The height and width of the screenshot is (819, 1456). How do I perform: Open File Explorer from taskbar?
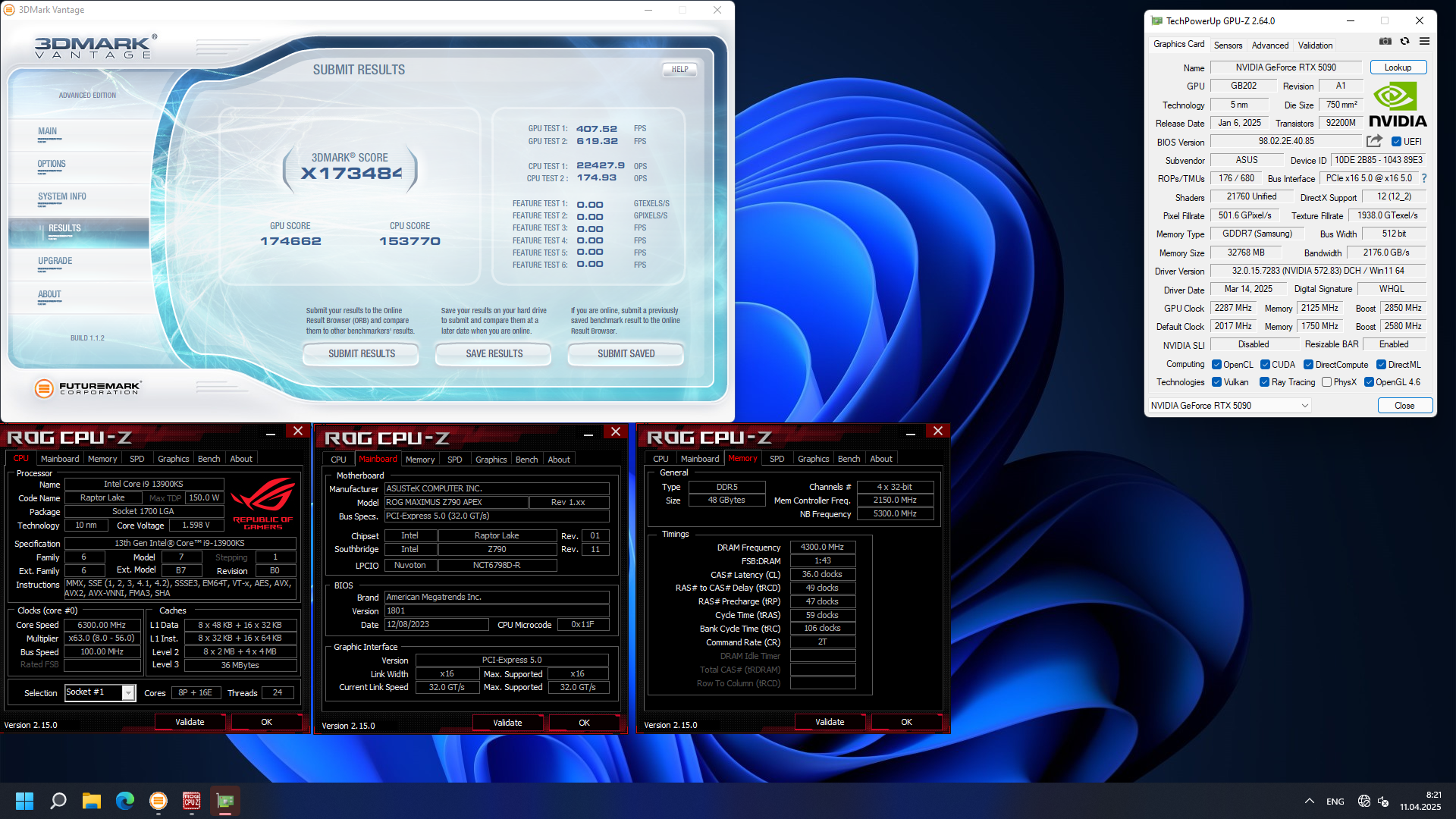coord(92,801)
